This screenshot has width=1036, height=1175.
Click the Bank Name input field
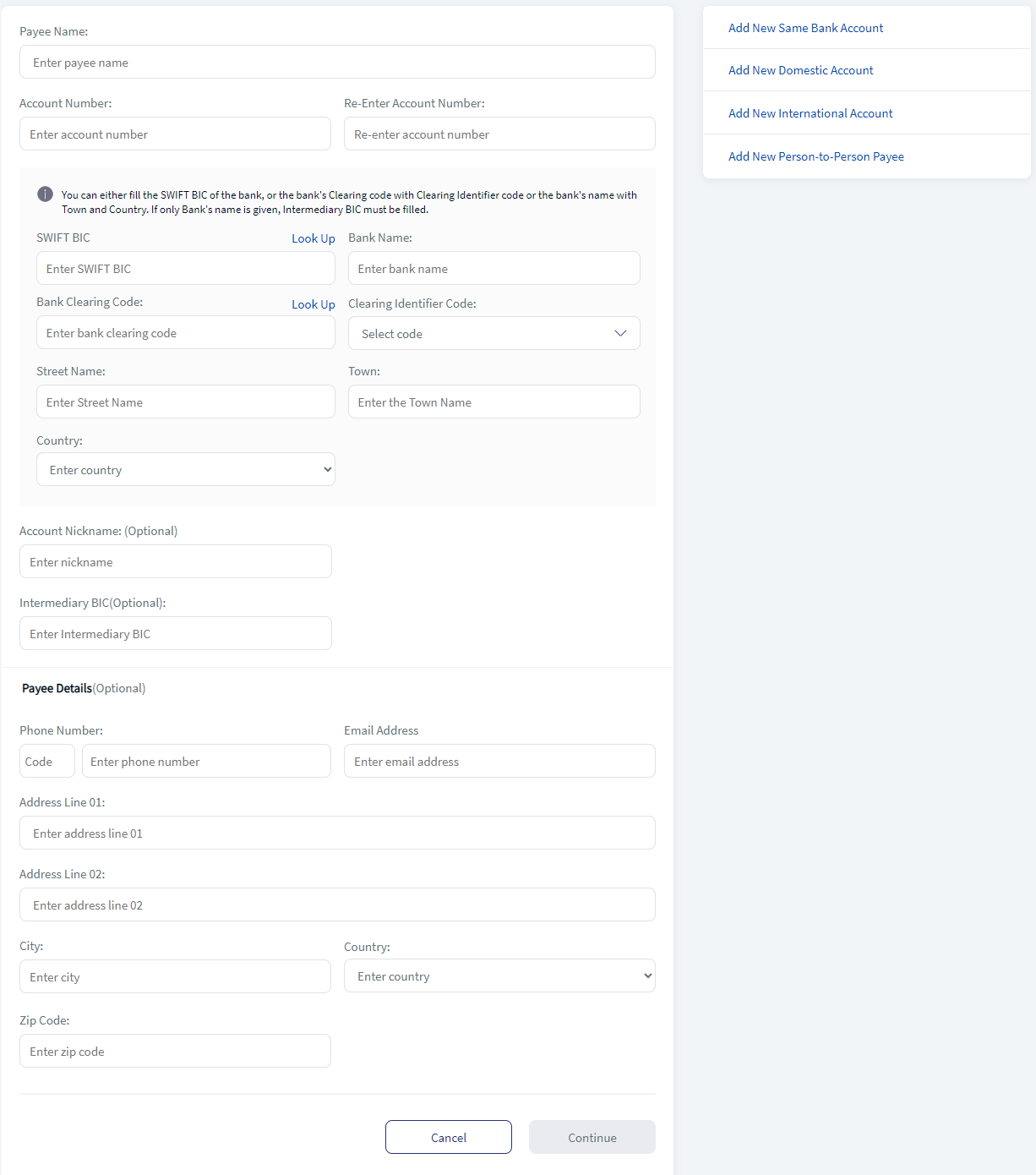[494, 268]
